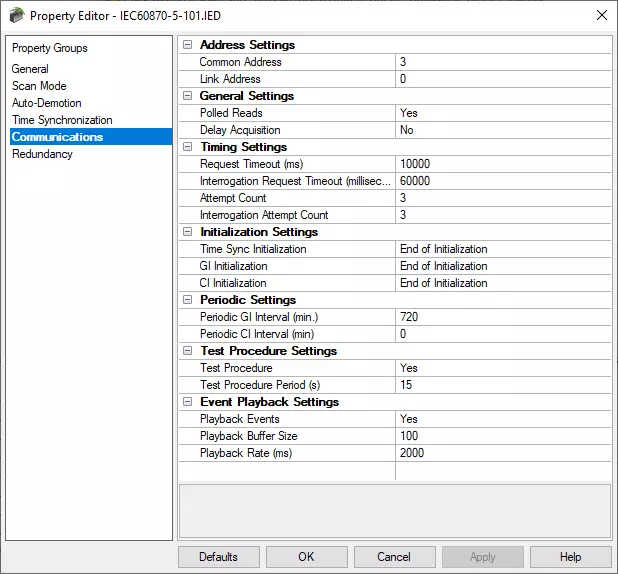
Task: Edit the Request Timeout value 10000
Action: click(x=503, y=164)
